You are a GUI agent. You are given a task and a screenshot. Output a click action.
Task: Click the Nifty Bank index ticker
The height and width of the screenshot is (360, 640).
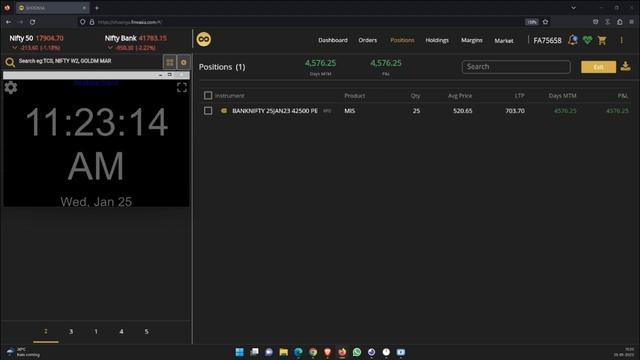[x=136, y=42]
